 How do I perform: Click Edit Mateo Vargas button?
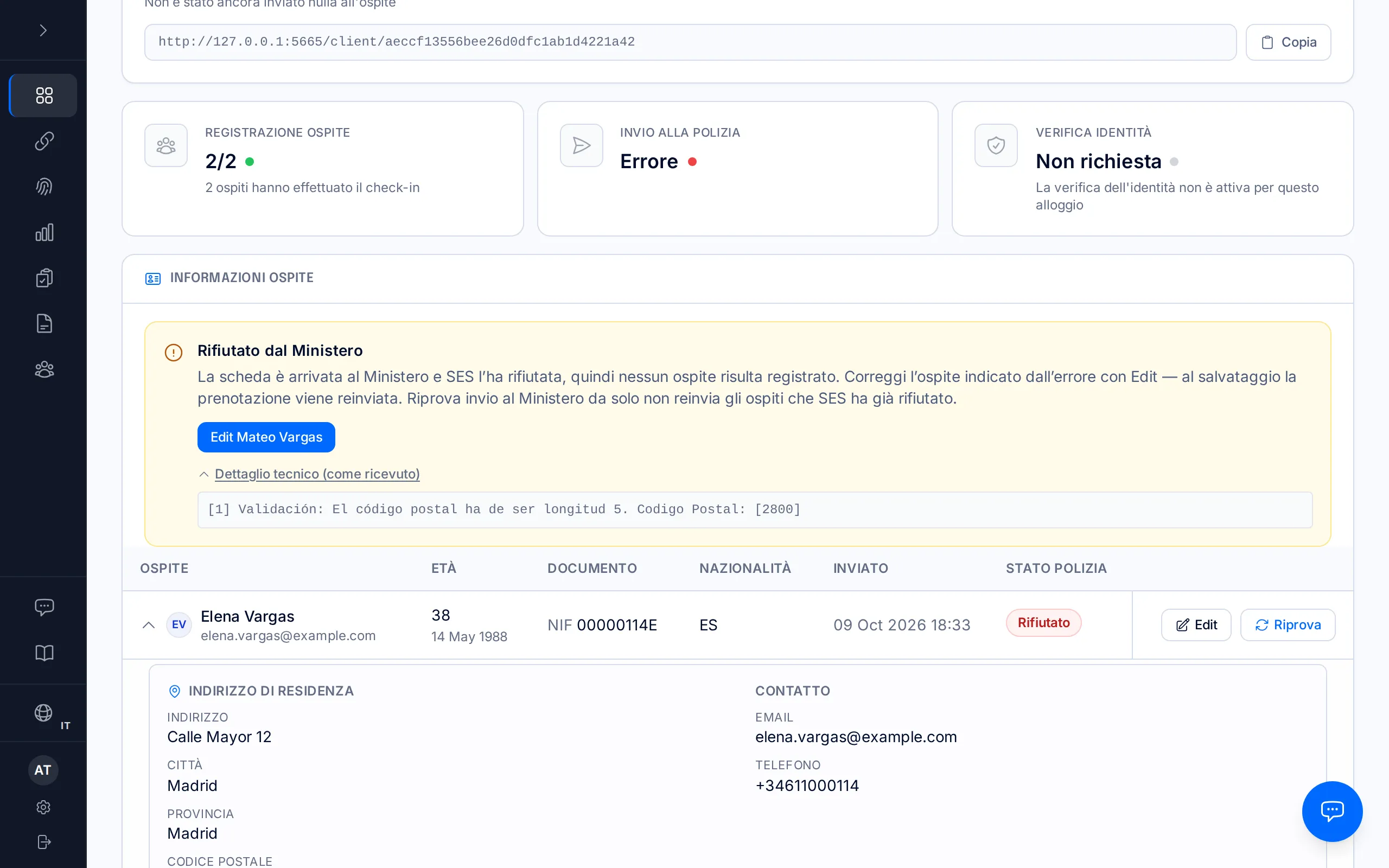coord(266,437)
